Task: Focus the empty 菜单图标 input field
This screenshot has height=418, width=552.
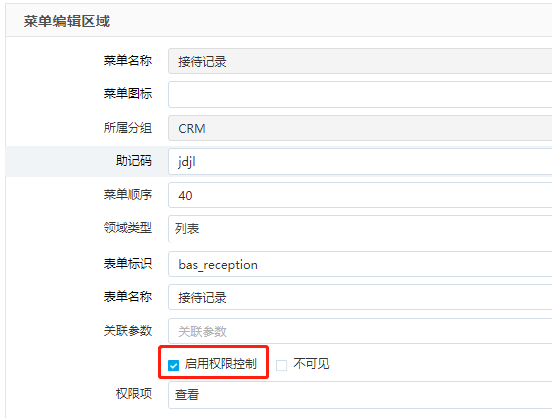Action: tap(360, 94)
